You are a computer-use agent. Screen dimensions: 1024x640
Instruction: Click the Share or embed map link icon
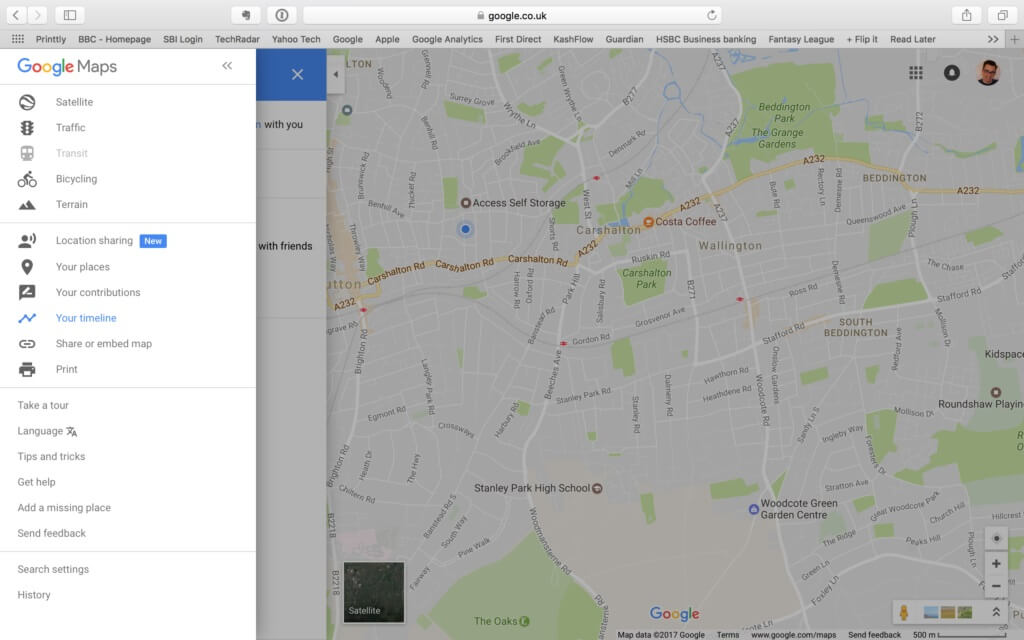tap(27, 344)
